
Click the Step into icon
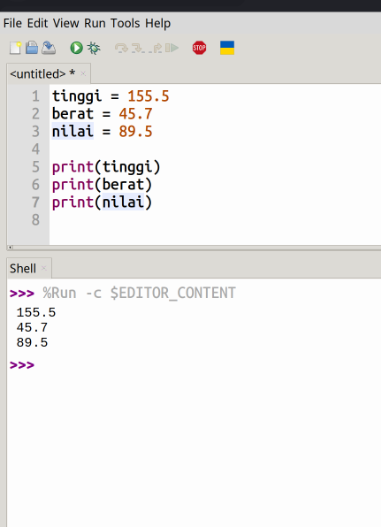(x=139, y=48)
